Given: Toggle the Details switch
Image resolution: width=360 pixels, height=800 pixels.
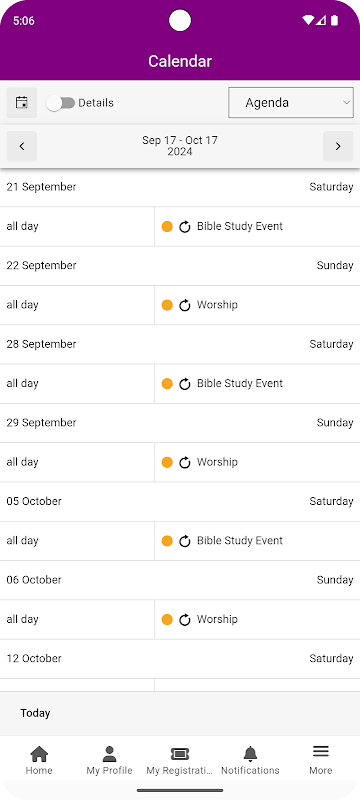Looking at the screenshot, I should 61,103.
